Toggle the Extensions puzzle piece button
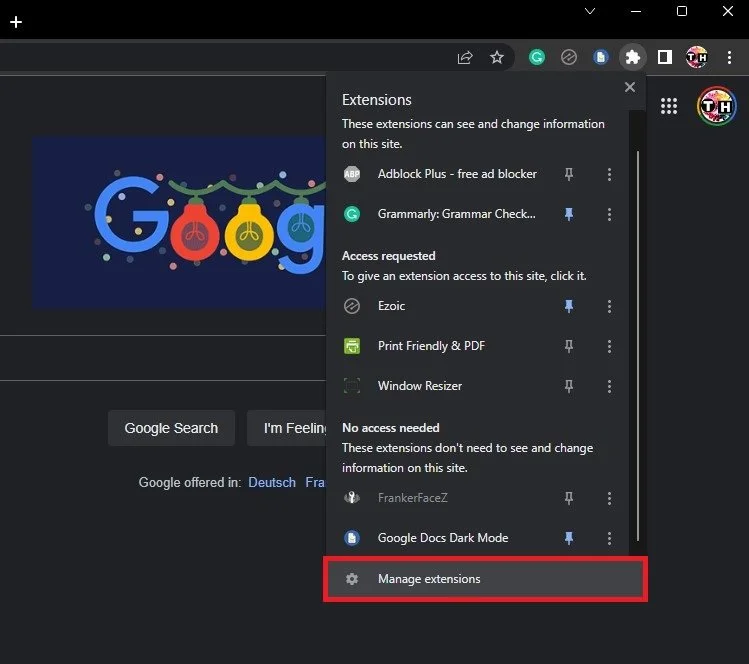 [x=632, y=57]
